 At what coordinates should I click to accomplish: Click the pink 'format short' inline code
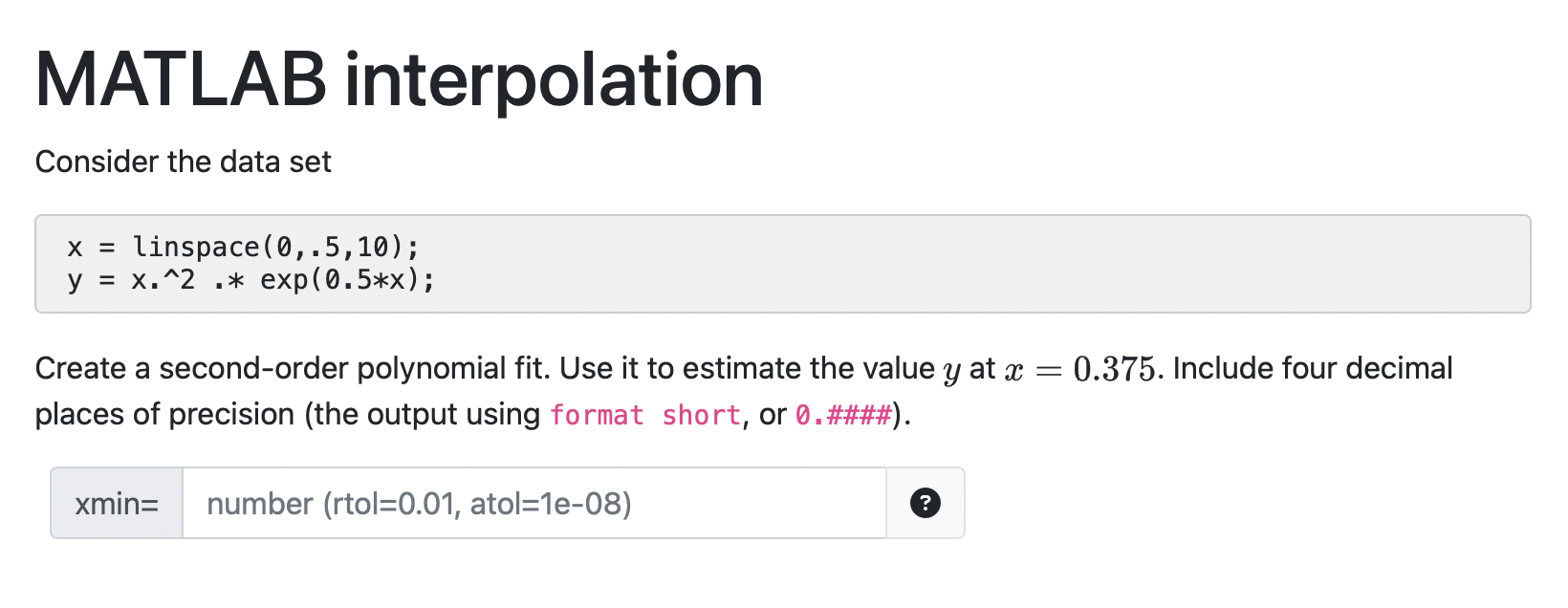(x=645, y=415)
